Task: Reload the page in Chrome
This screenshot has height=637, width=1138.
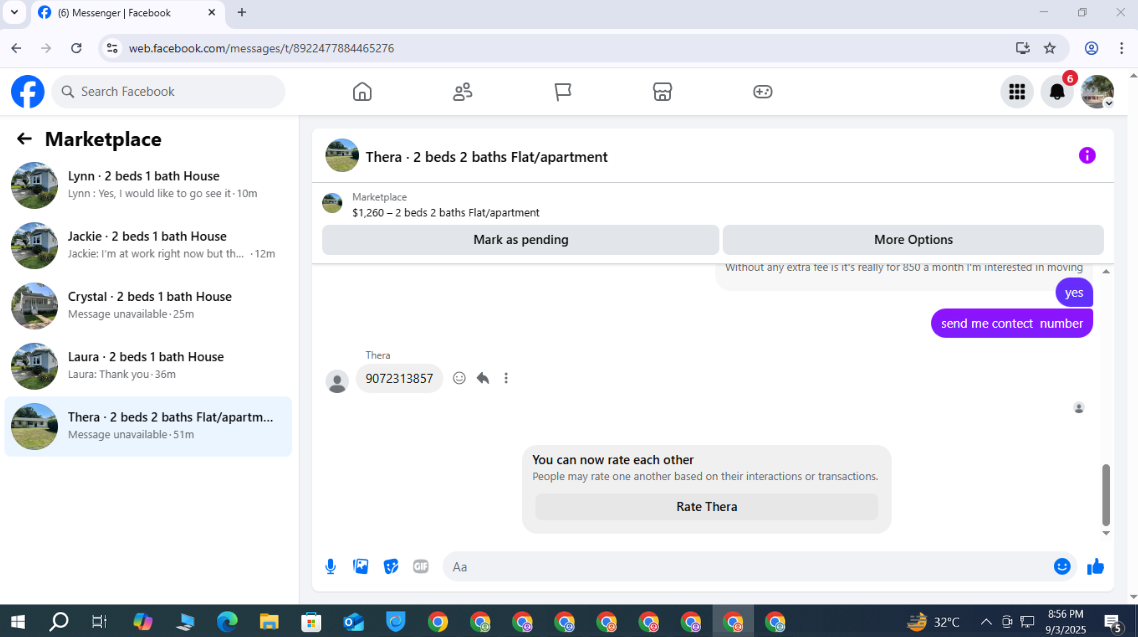Action: click(x=76, y=48)
